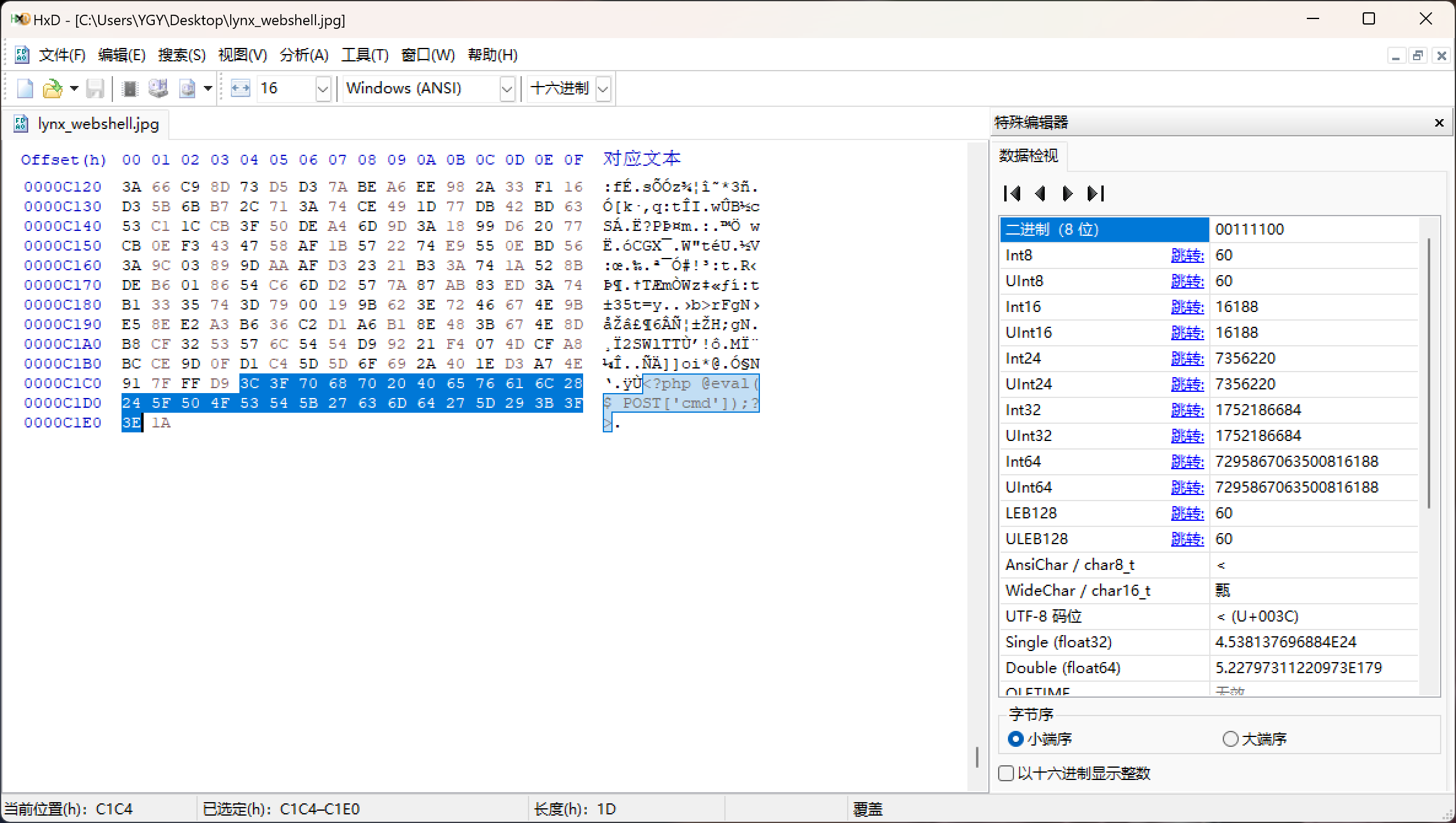Click the bytes-per-row width arrows icon
Viewport: 1456px width, 823px height.
coord(240,88)
